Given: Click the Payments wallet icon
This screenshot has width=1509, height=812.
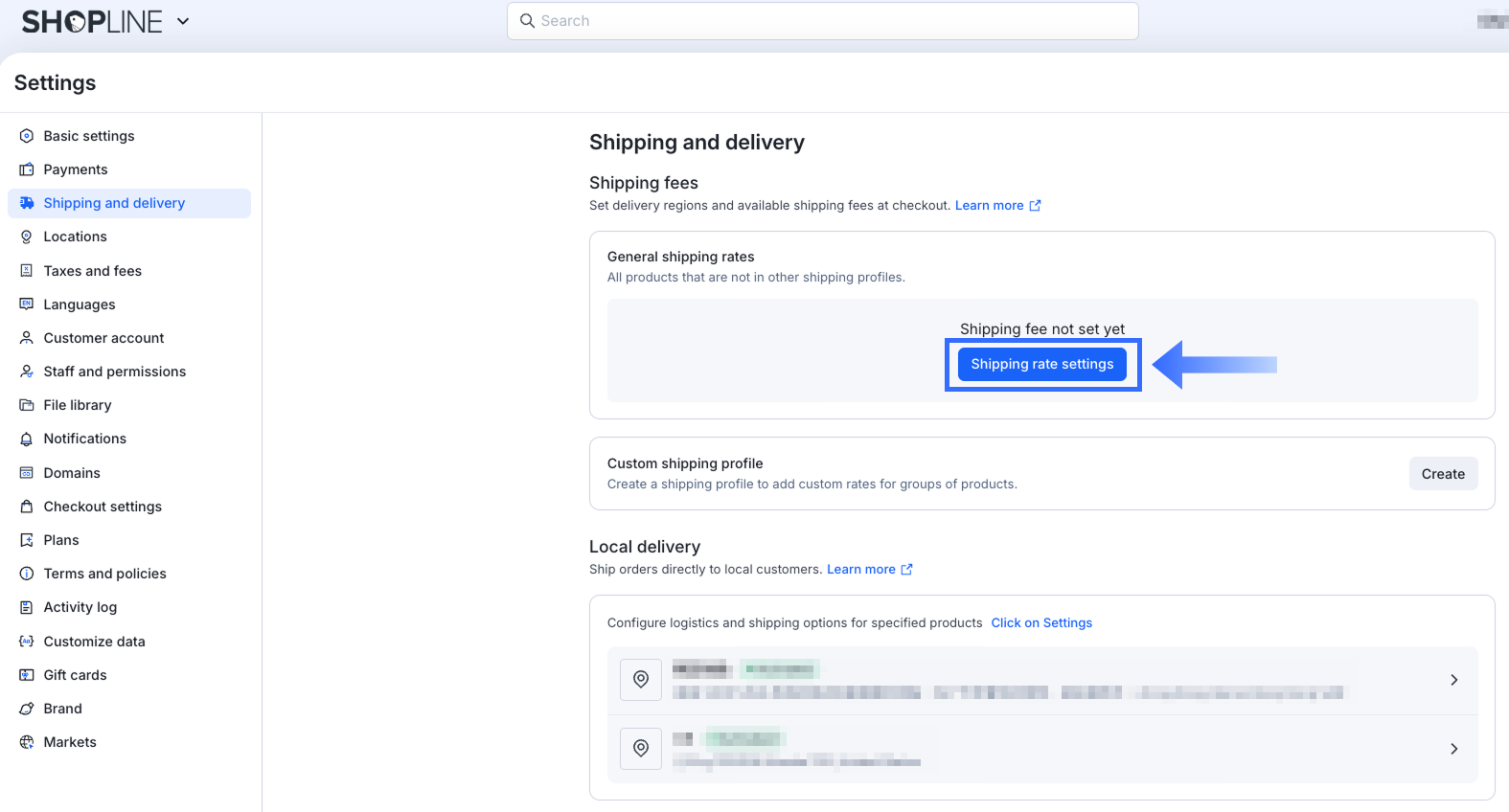Looking at the screenshot, I should pyautogui.click(x=27, y=169).
